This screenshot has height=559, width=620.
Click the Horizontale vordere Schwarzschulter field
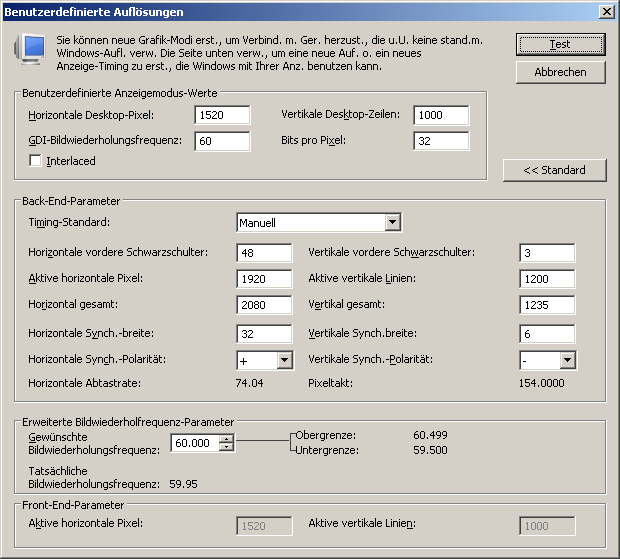[x=264, y=252]
